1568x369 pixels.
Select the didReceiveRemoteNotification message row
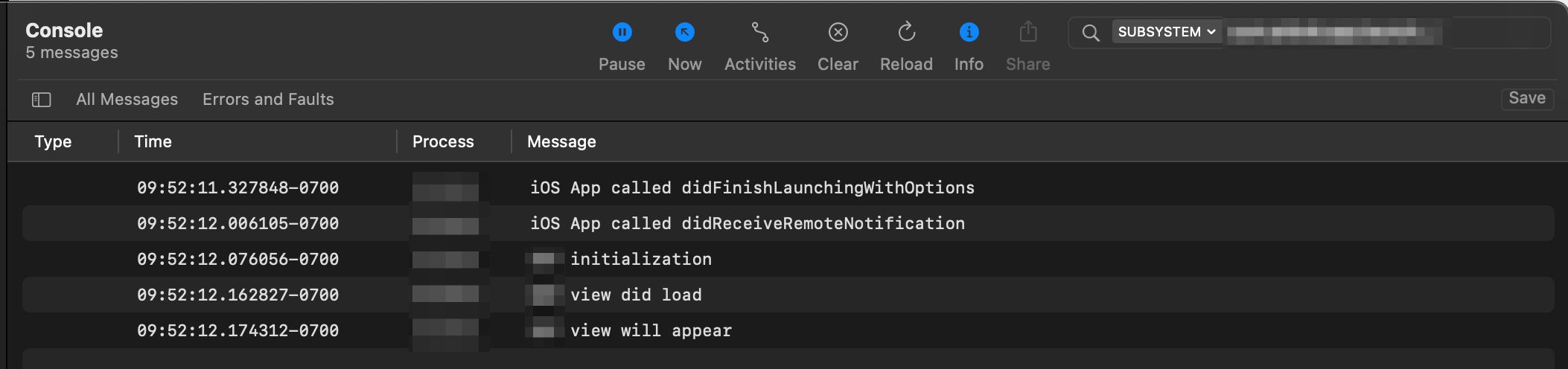[747, 223]
